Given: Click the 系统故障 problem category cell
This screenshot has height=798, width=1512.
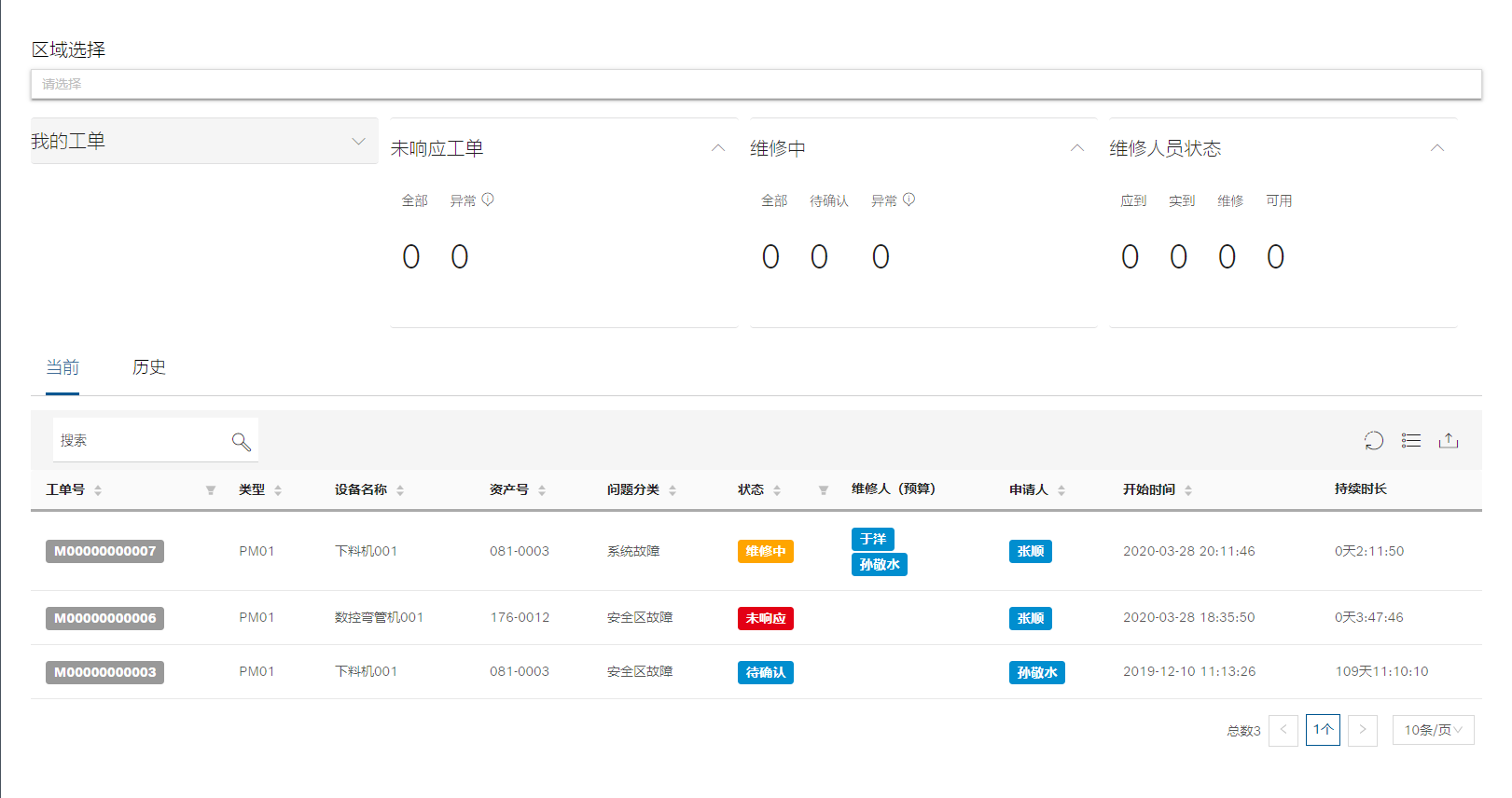Looking at the screenshot, I should click(x=633, y=551).
